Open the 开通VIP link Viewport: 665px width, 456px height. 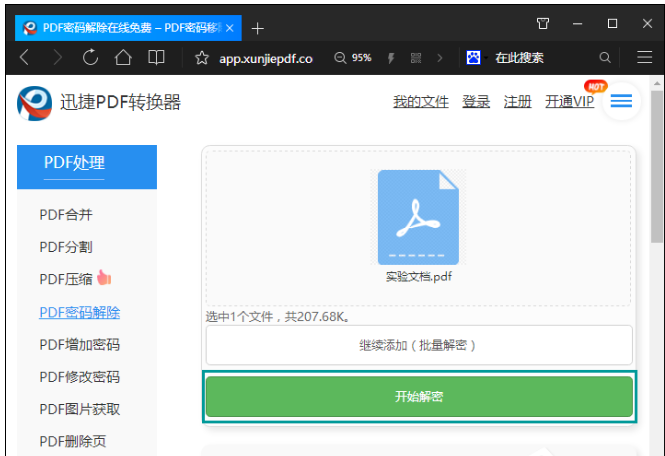tap(569, 102)
